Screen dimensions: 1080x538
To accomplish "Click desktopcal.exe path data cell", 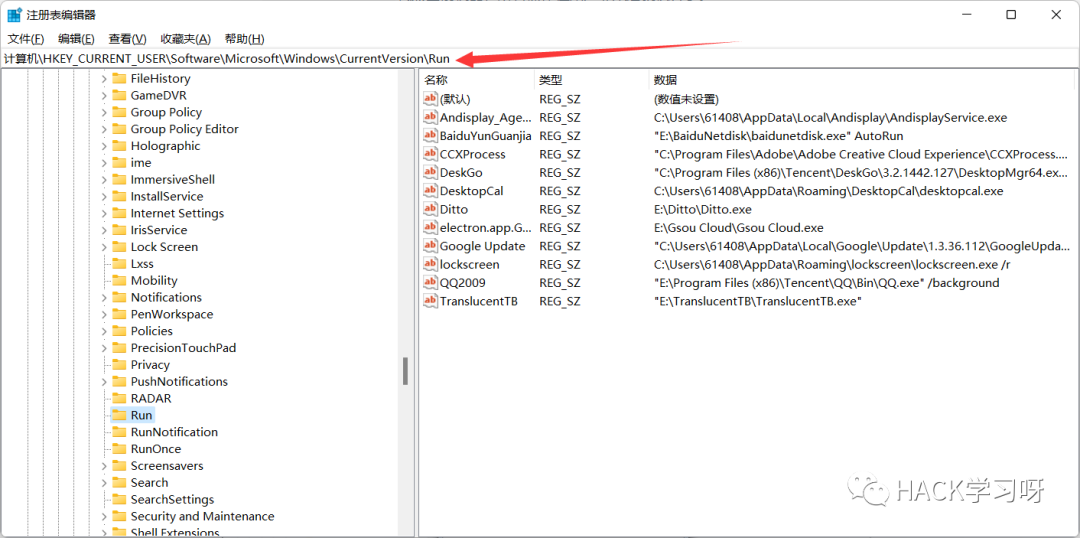I will coord(828,191).
